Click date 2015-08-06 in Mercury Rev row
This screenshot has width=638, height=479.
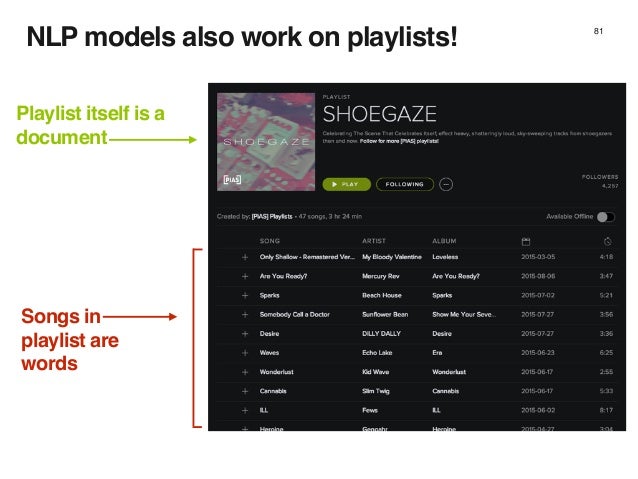538,276
